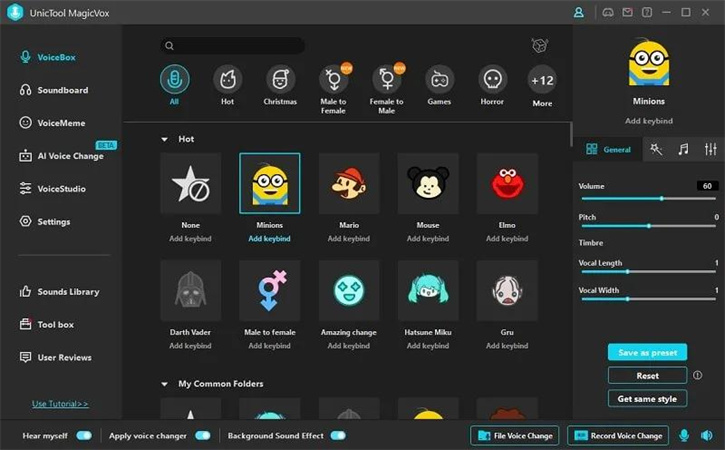Click the Reset button

pyautogui.click(x=647, y=376)
